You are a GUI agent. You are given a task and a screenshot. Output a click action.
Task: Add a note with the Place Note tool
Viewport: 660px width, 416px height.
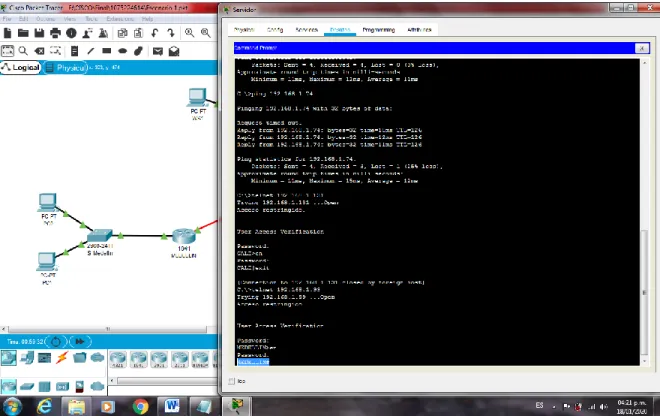(75, 51)
